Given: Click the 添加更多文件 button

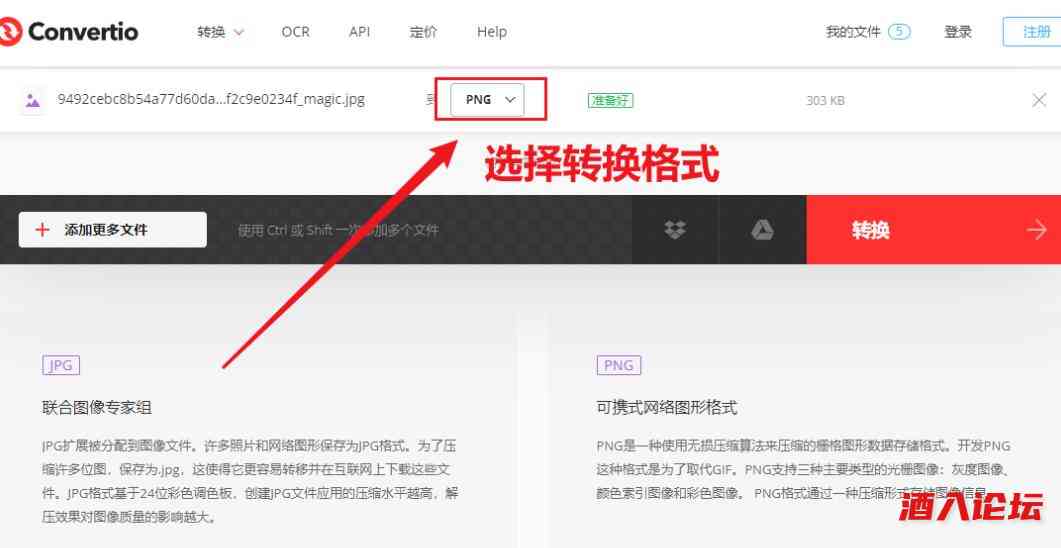Looking at the screenshot, I should click(112, 230).
